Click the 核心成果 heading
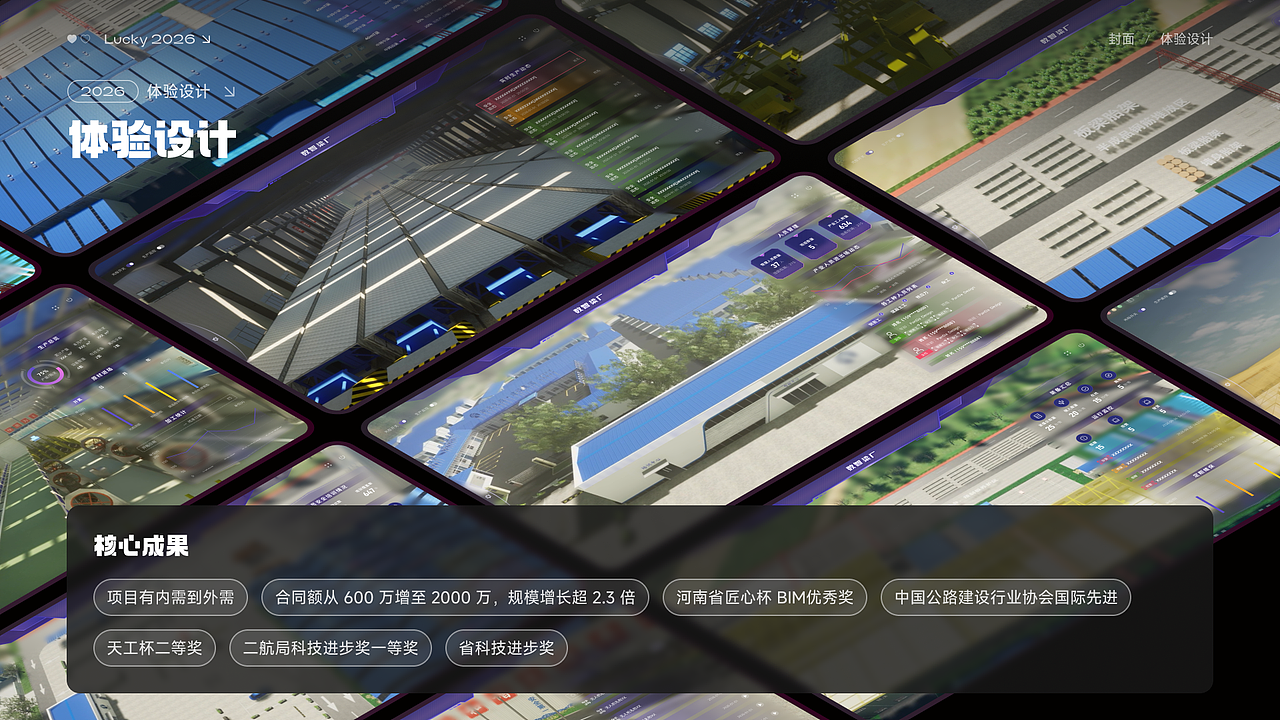This screenshot has width=1280, height=720. click(141, 546)
